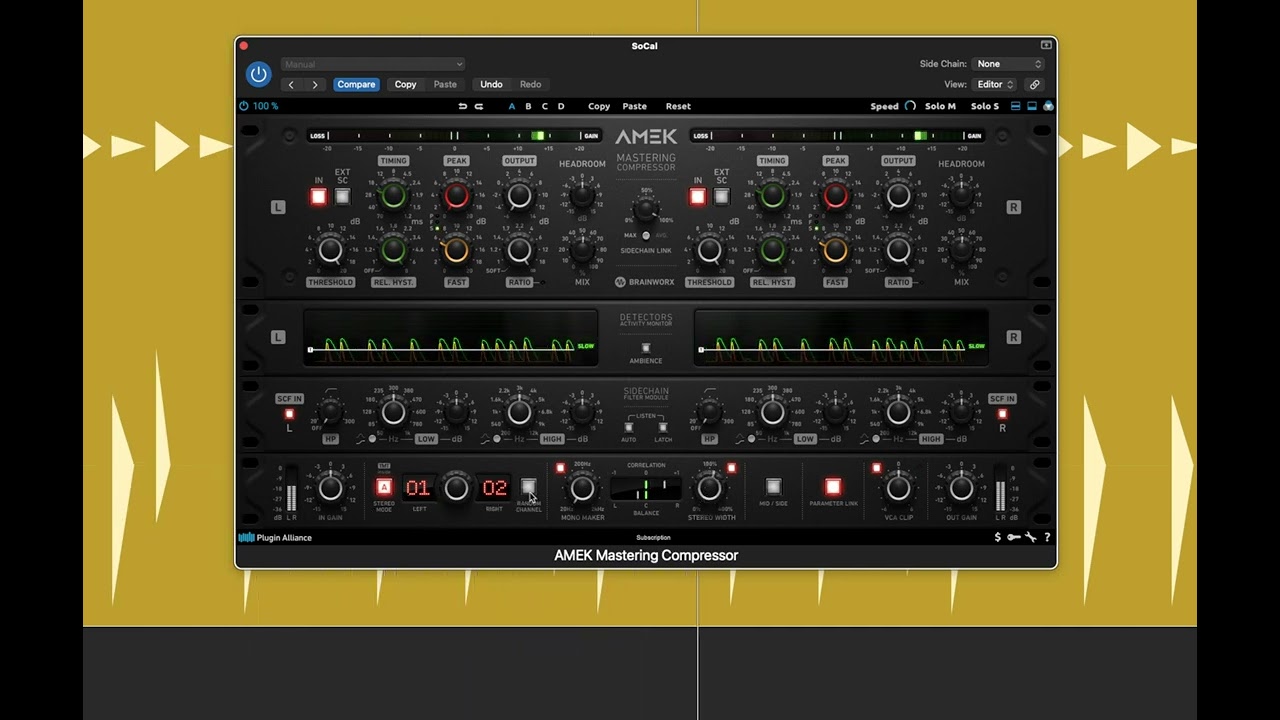1280x720 pixels.
Task: Click the Compare button
Action: tap(356, 85)
